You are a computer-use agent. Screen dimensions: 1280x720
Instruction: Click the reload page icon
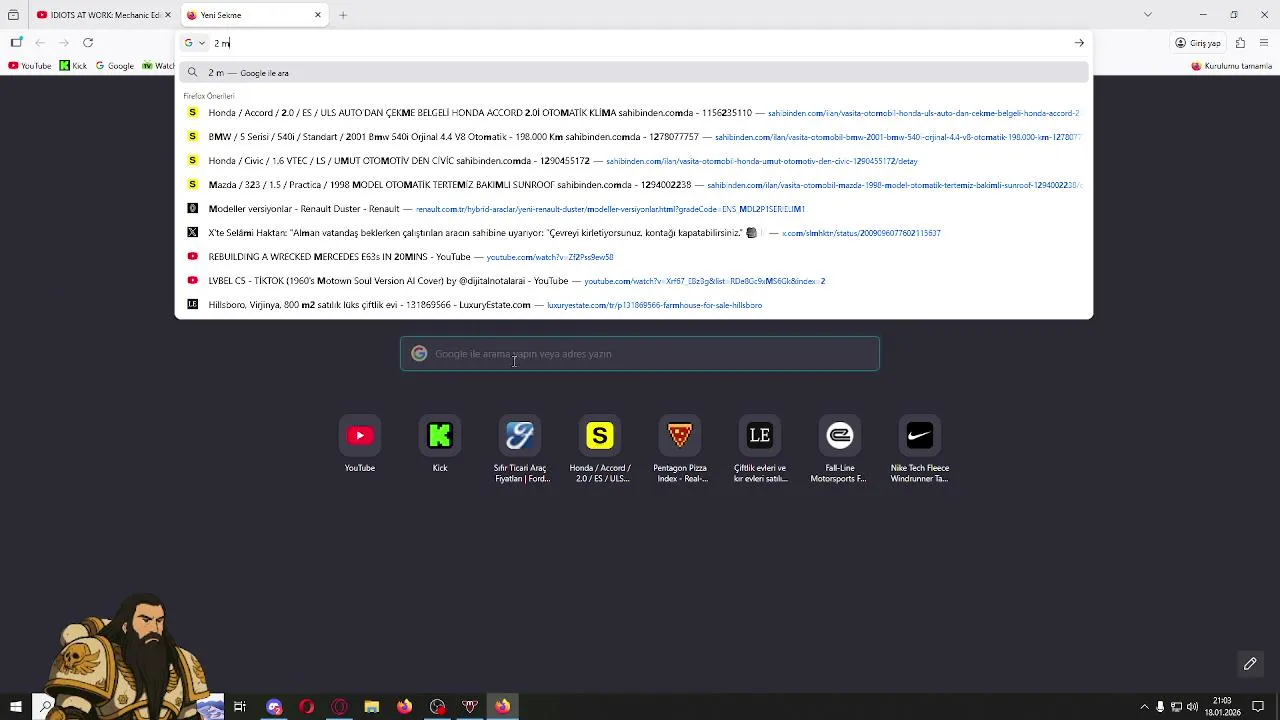[88, 43]
